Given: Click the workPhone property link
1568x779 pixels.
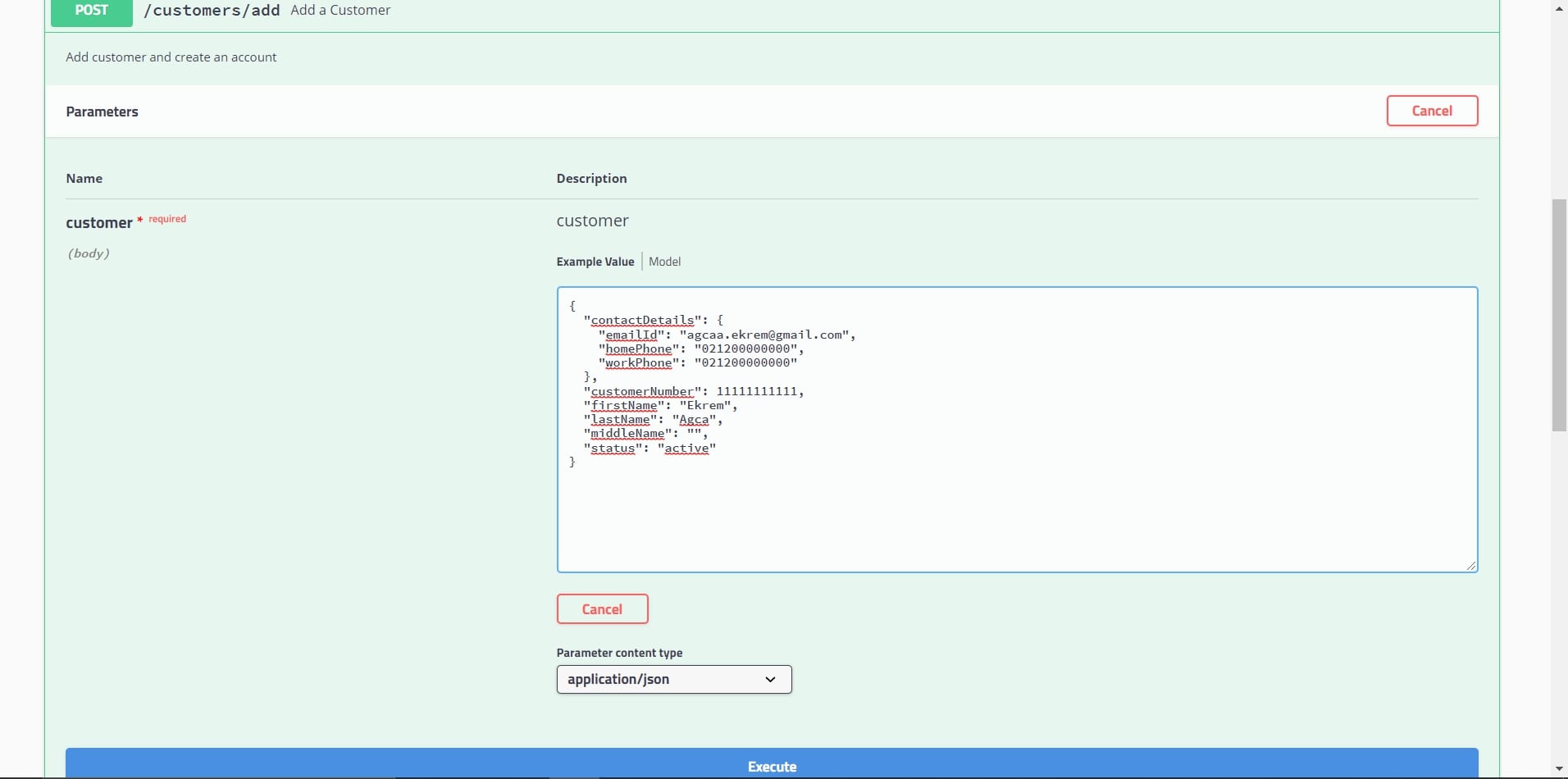Looking at the screenshot, I should tap(639, 363).
